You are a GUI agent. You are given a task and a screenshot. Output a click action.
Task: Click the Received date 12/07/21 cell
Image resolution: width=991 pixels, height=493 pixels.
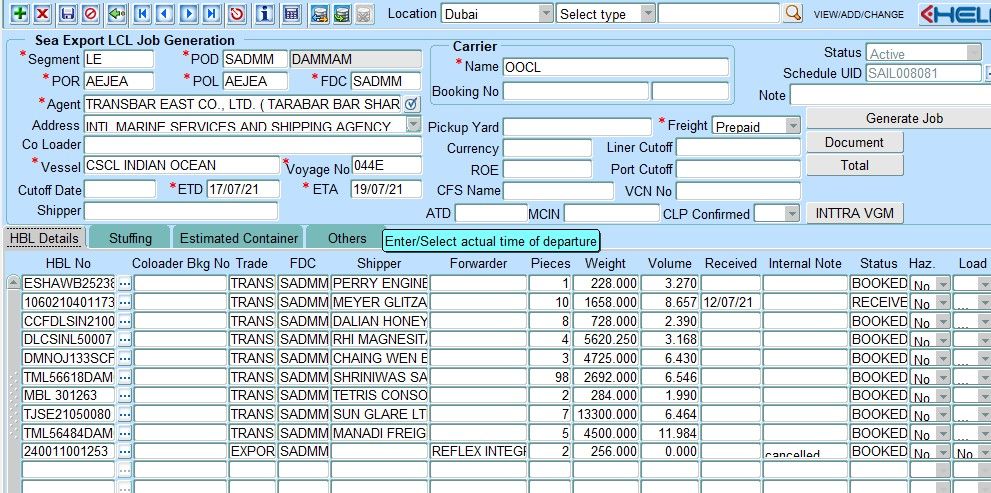click(730, 302)
